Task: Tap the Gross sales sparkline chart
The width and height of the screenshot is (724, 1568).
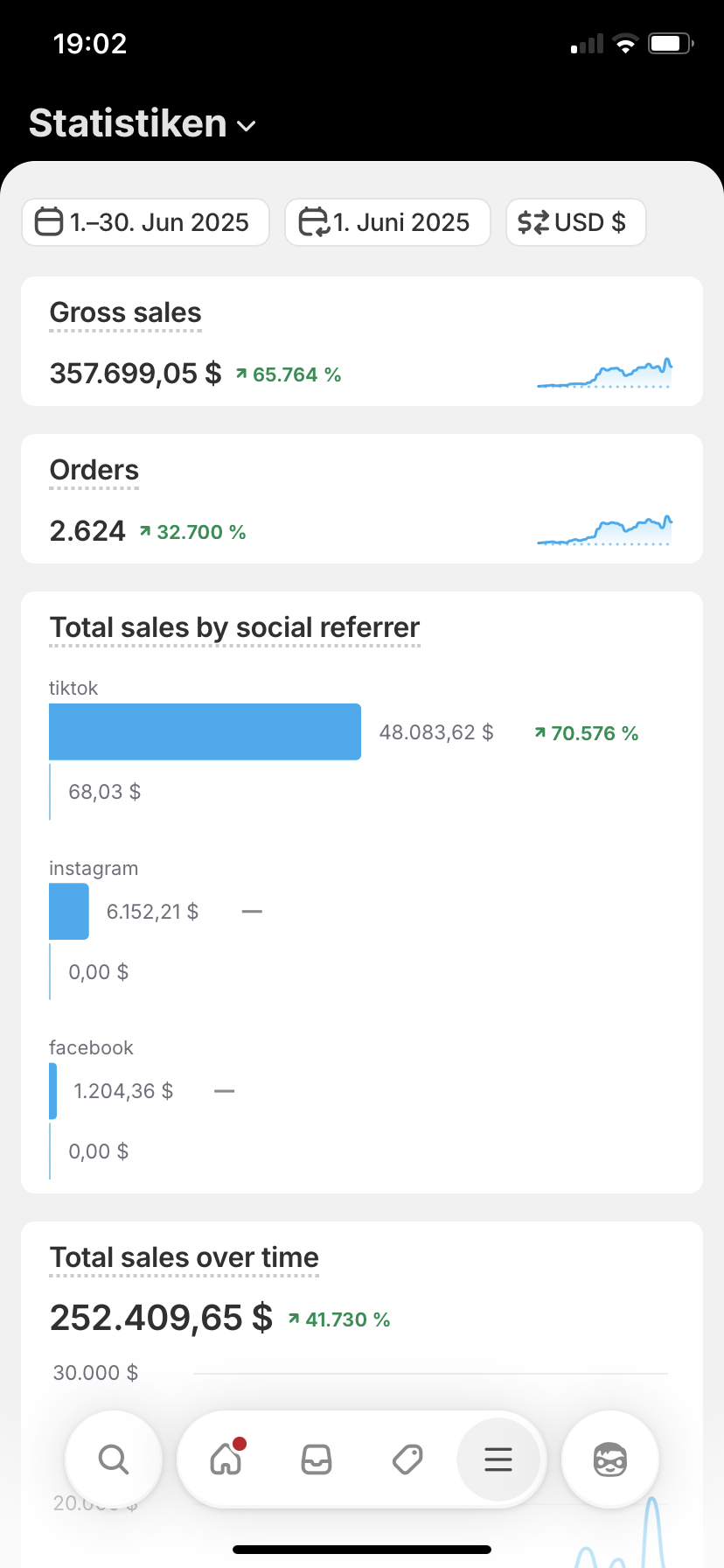Action: (x=604, y=373)
